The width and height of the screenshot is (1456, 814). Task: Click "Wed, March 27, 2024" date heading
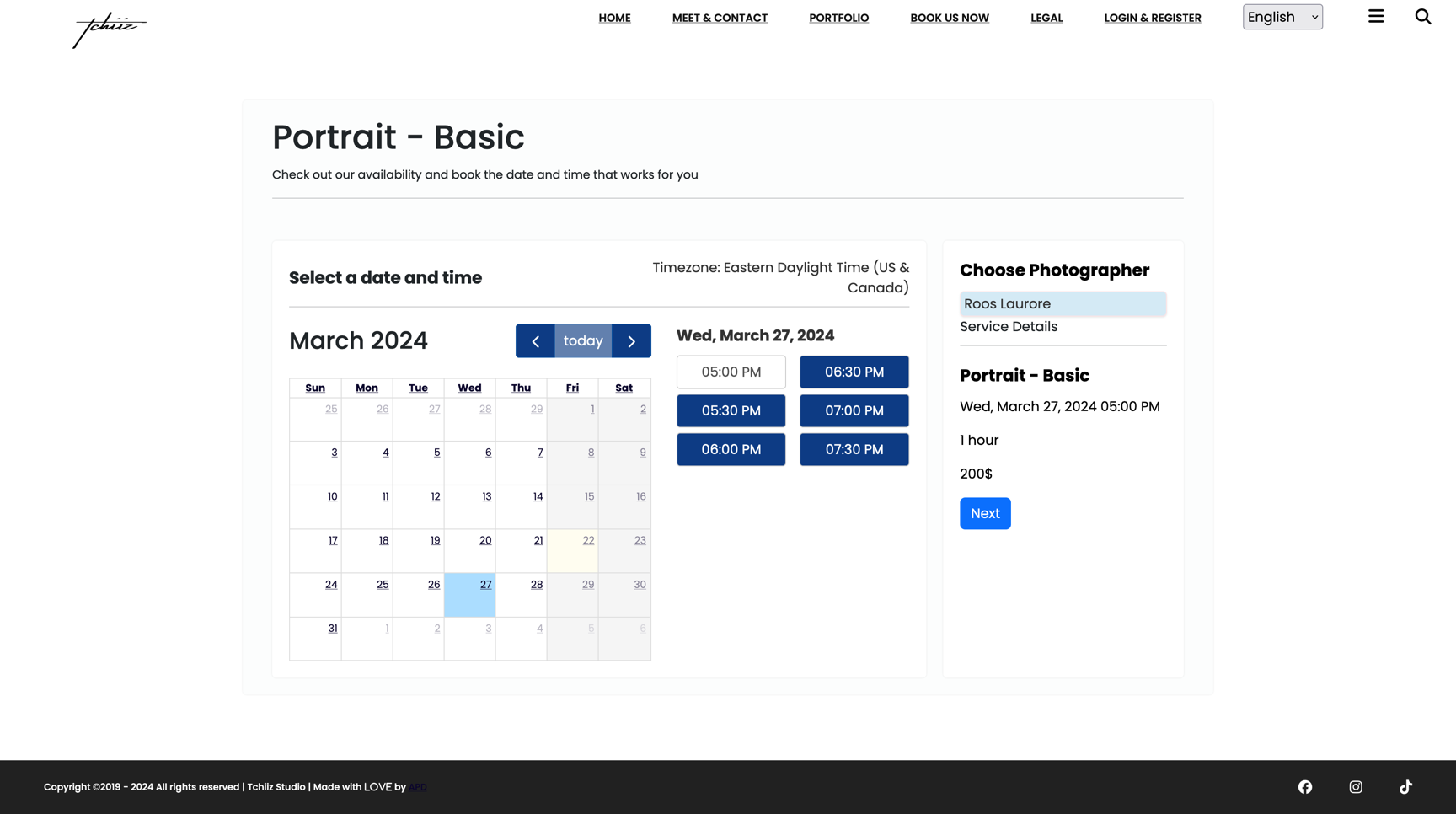(x=755, y=335)
